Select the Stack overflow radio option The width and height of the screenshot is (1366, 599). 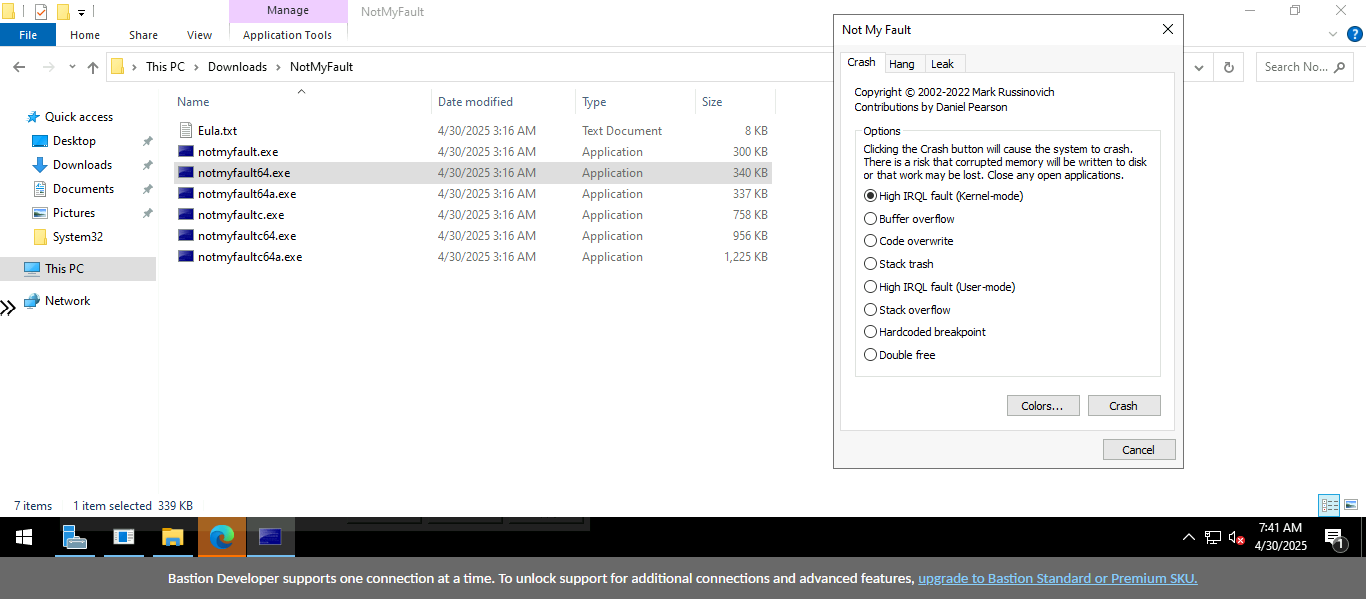[870, 310]
